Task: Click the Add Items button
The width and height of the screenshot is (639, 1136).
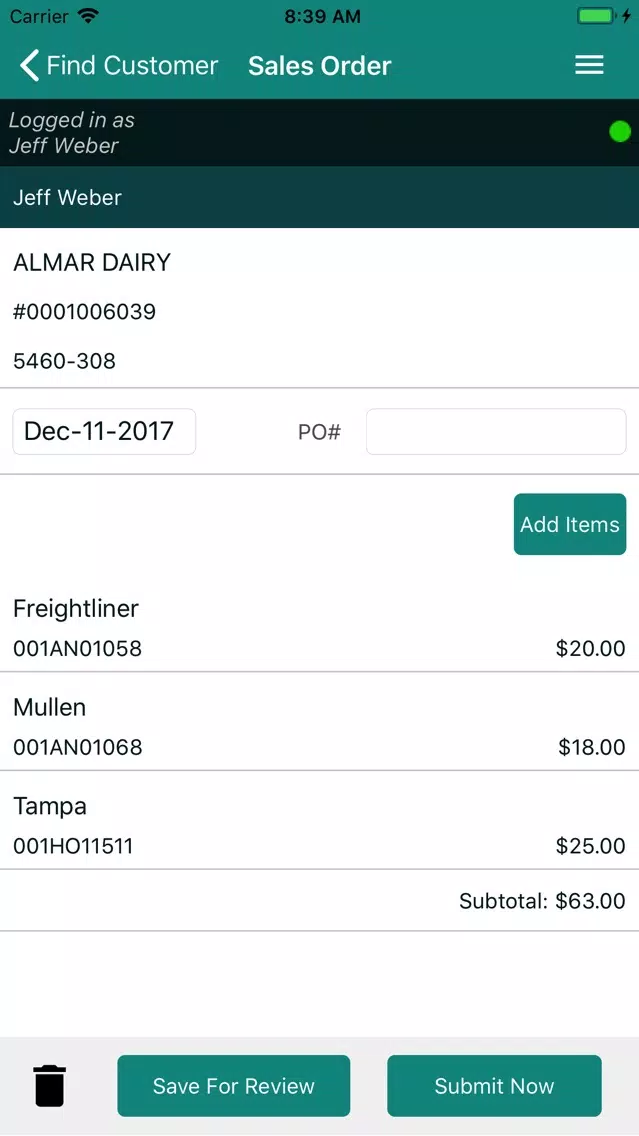Action: 570,525
